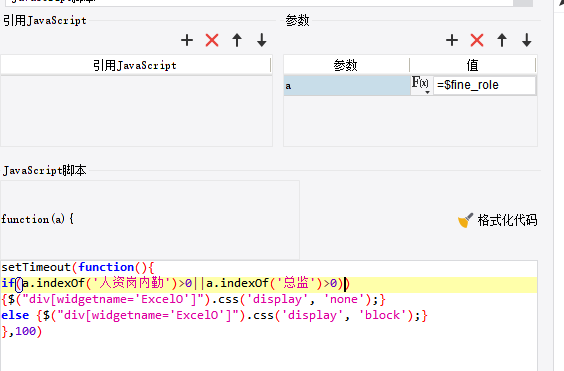564x371 pixels.
Task: Place cursor on the if indexOf code line
Action: click(175, 284)
